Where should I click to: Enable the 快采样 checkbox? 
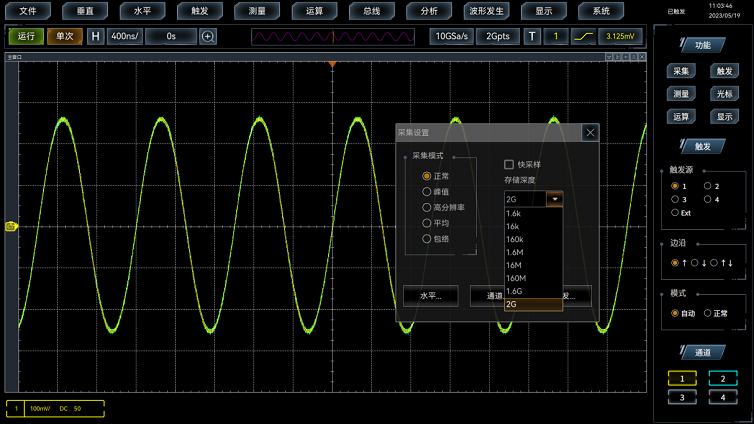509,165
